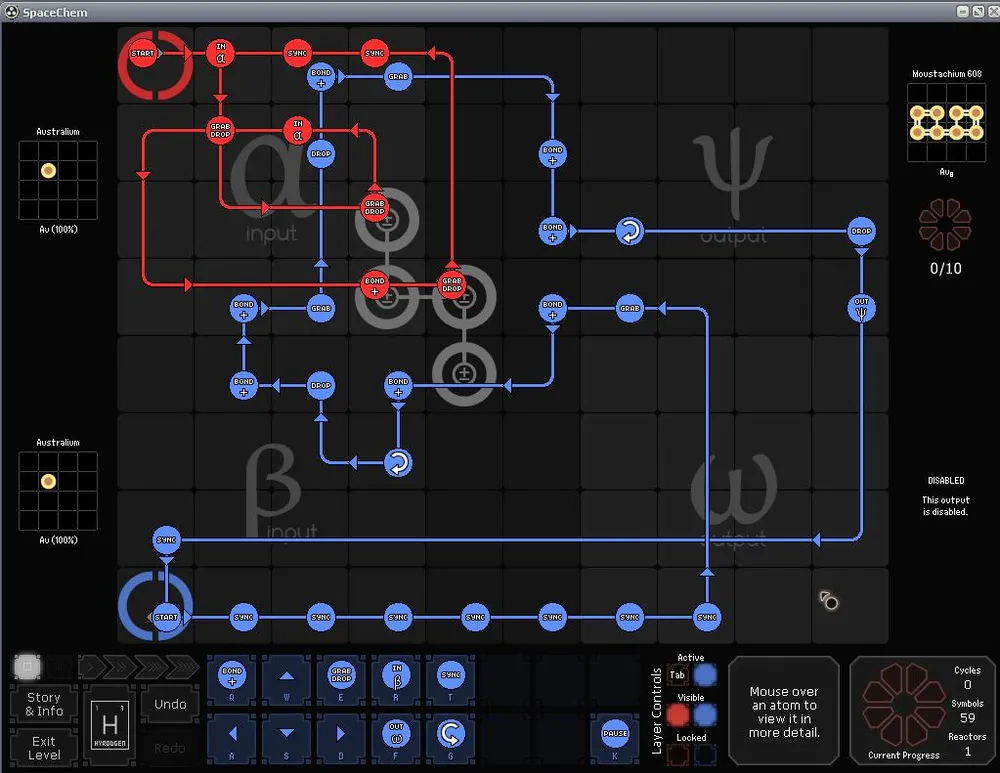The width and height of the screenshot is (1000, 773).
Task: Toggle the Active layer blue circle
Action: click(706, 676)
